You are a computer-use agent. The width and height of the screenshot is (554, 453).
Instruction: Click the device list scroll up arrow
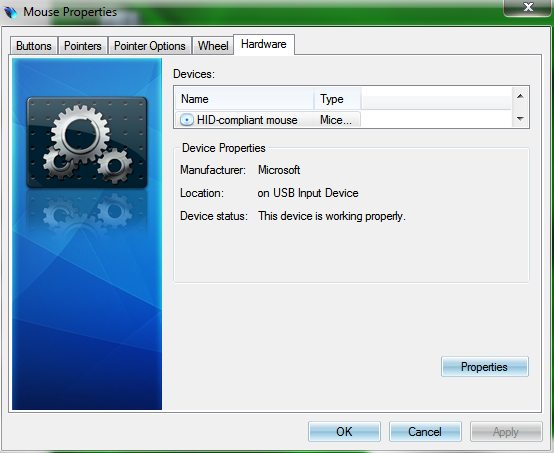tap(520, 96)
